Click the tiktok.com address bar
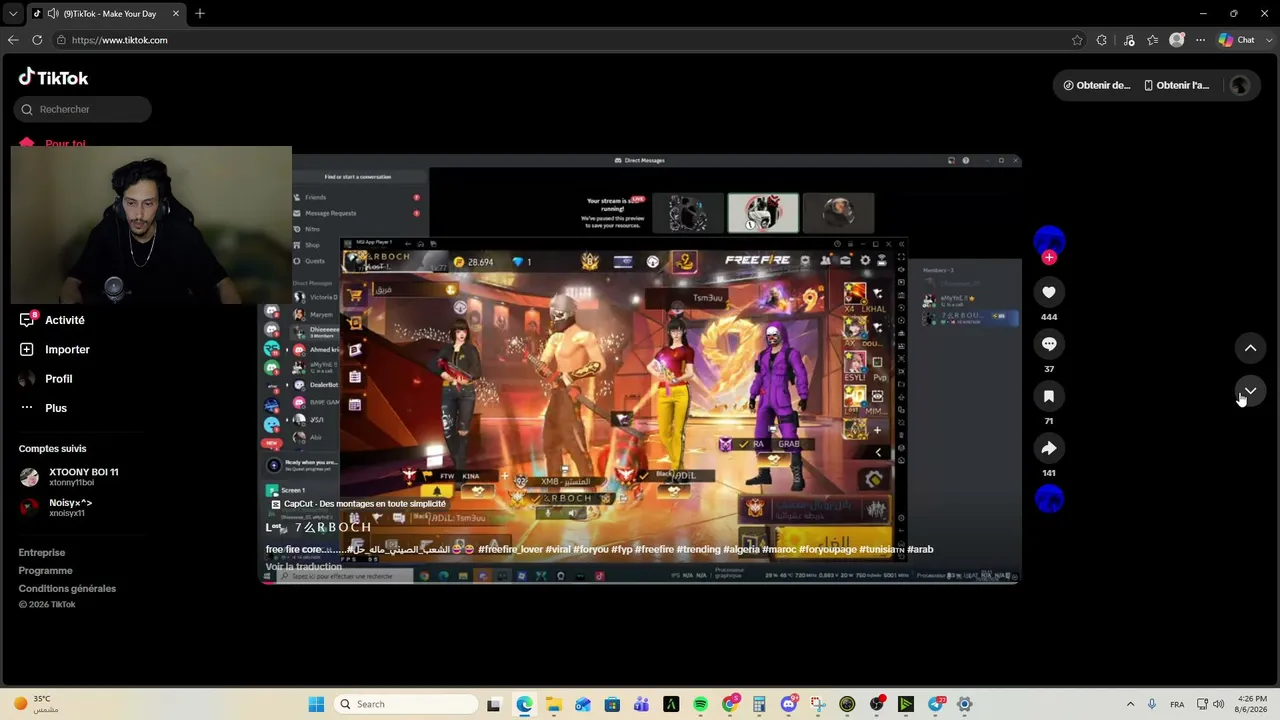1280x720 pixels. (560, 40)
